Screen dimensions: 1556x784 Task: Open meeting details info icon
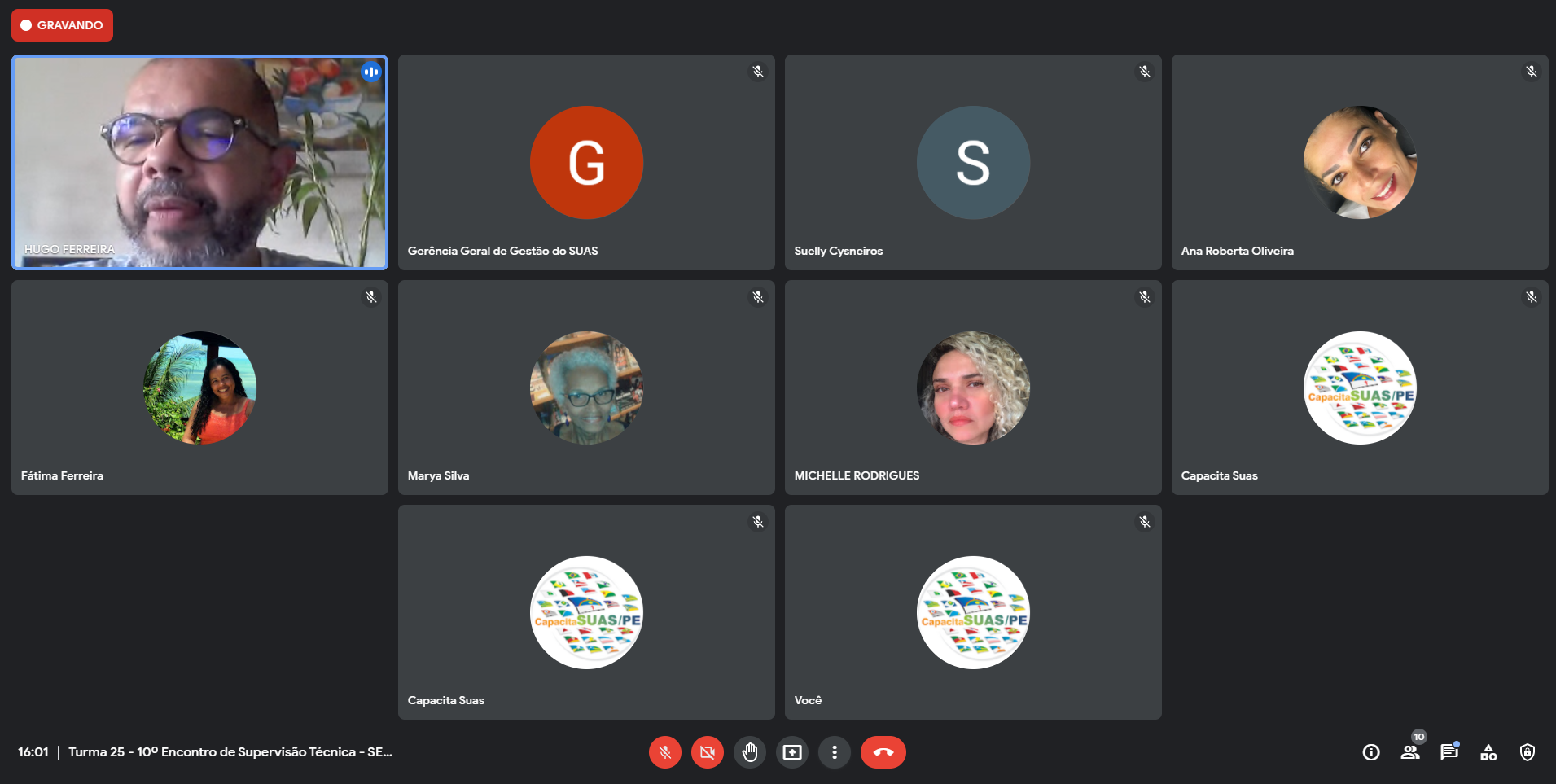coord(1371,752)
